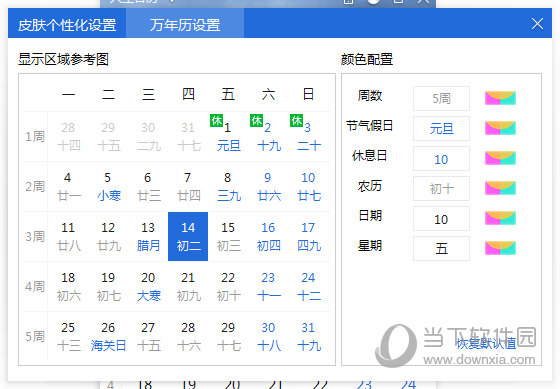
Task: Select date 13 腊月
Action: tap(148, 236)
